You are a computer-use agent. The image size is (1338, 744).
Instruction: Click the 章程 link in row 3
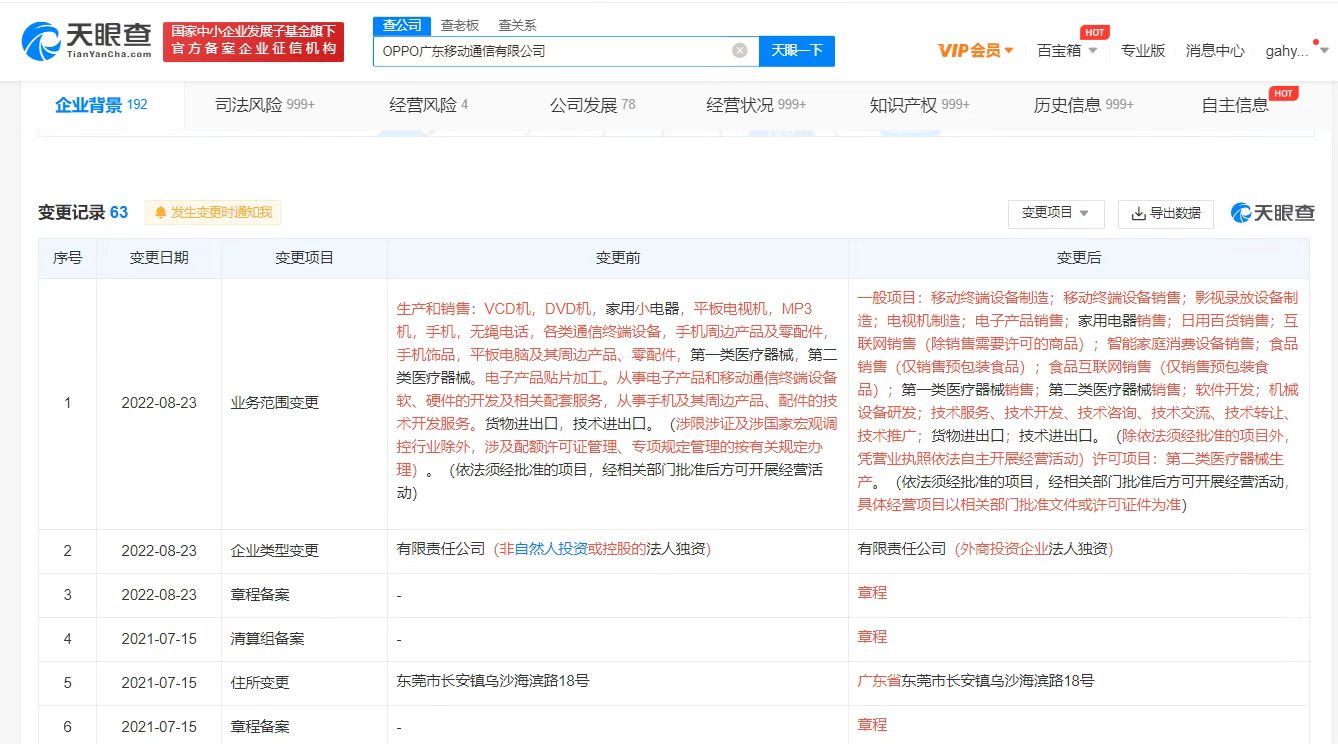[x=872, y=593]
